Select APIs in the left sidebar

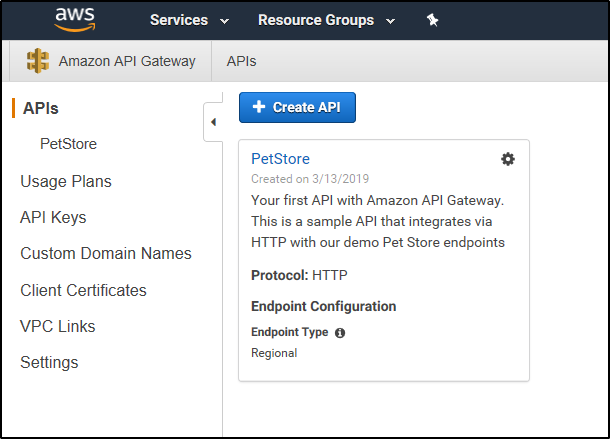coord(40,108)
